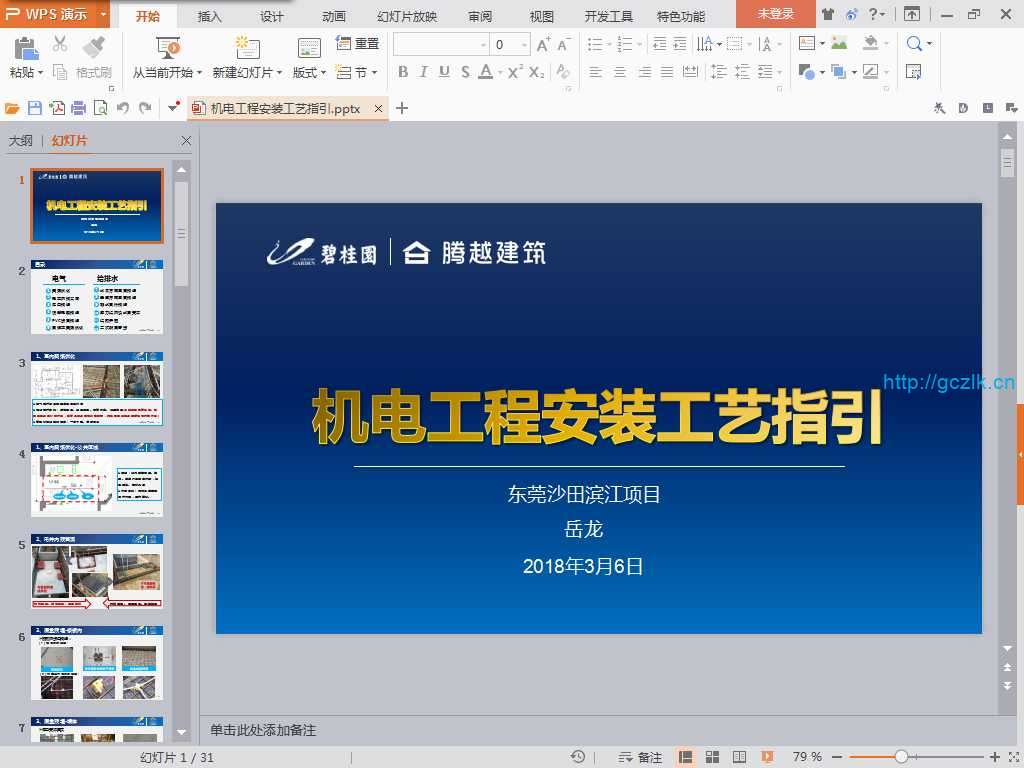The height and width of the screenshot is (768, 1024).
Task: Open the font size dropdown
Action: [x=524, y=45]
